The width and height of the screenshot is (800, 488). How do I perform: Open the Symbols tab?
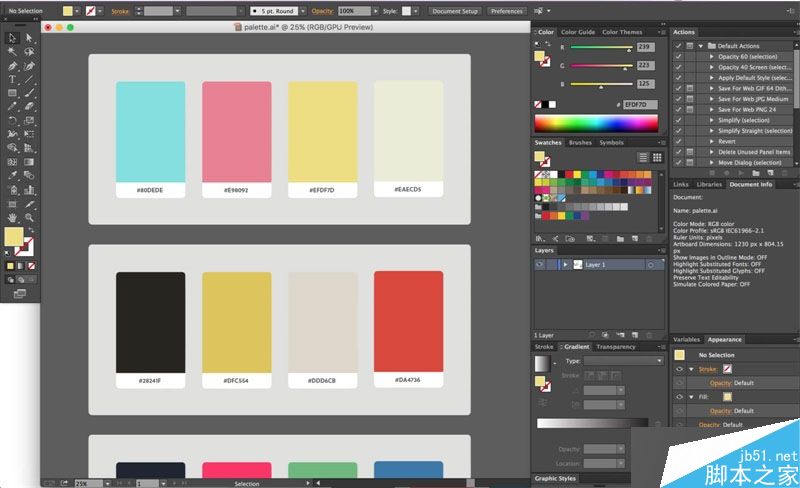611,142
